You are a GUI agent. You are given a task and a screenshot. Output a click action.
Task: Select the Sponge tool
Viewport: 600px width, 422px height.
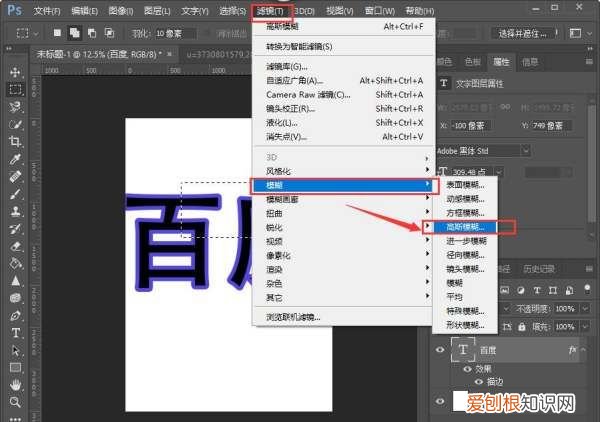(15, 298)
